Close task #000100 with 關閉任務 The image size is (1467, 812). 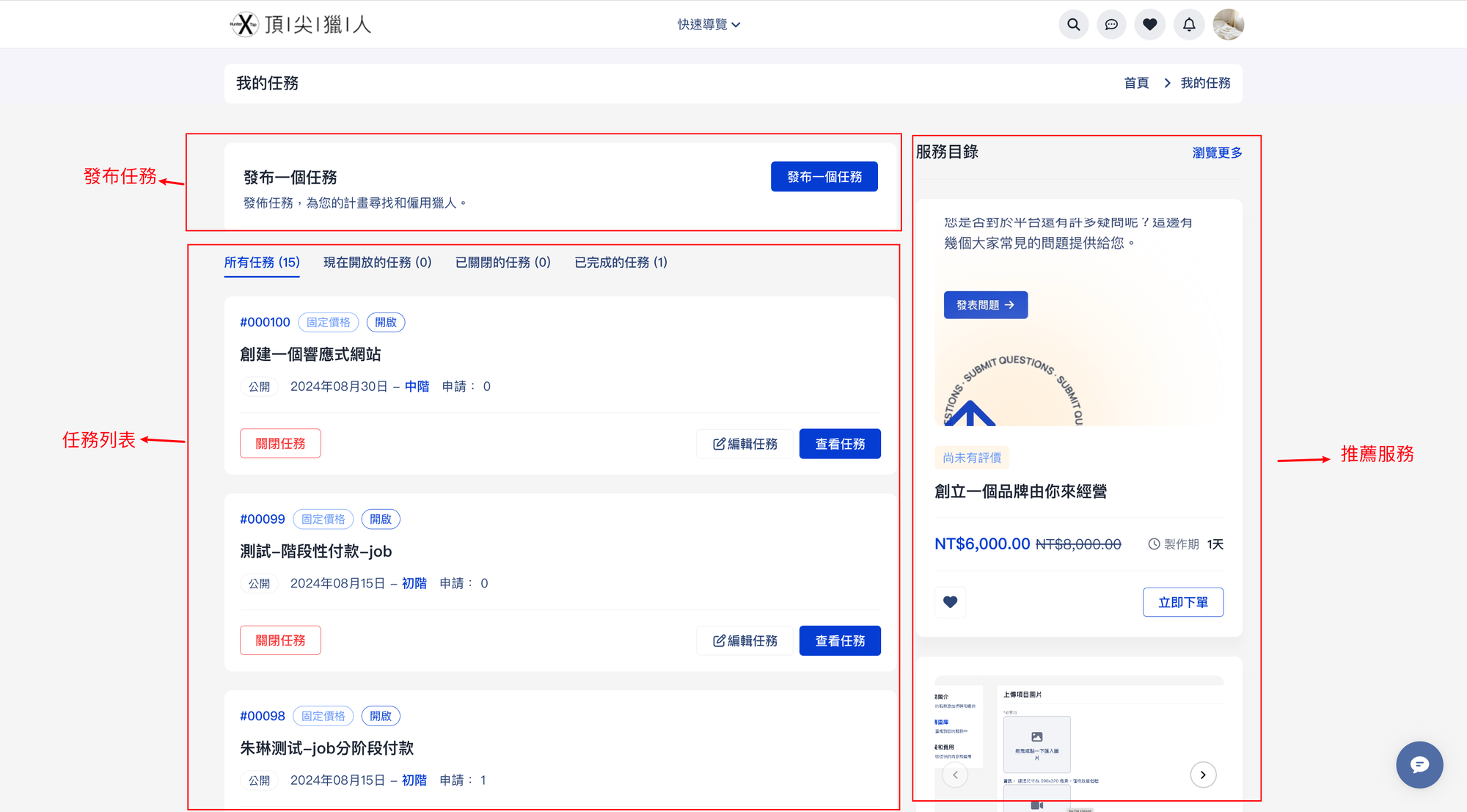pos(280,444)
